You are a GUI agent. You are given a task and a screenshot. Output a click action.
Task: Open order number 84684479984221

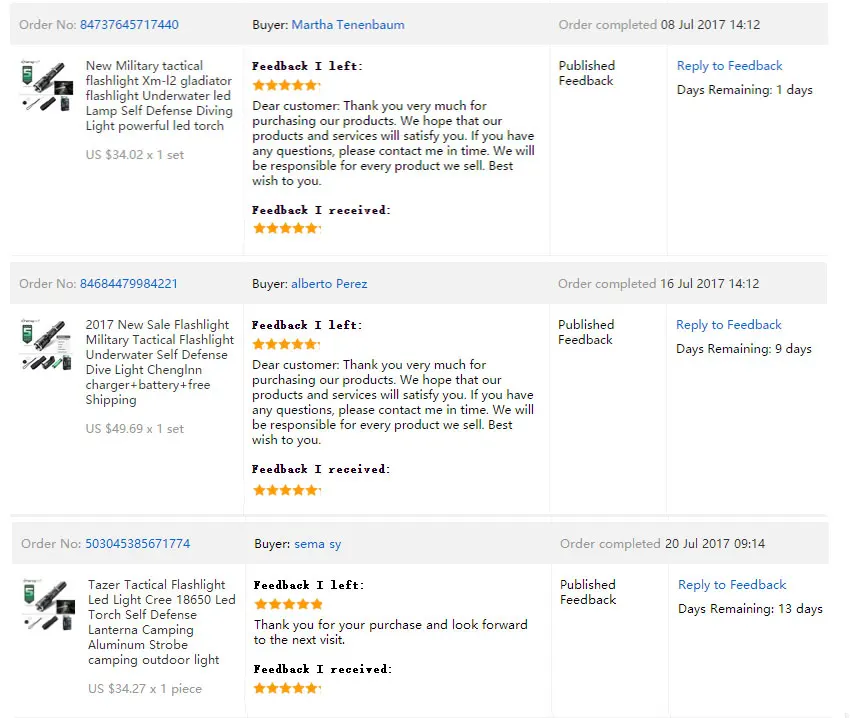tap(128, 284)
